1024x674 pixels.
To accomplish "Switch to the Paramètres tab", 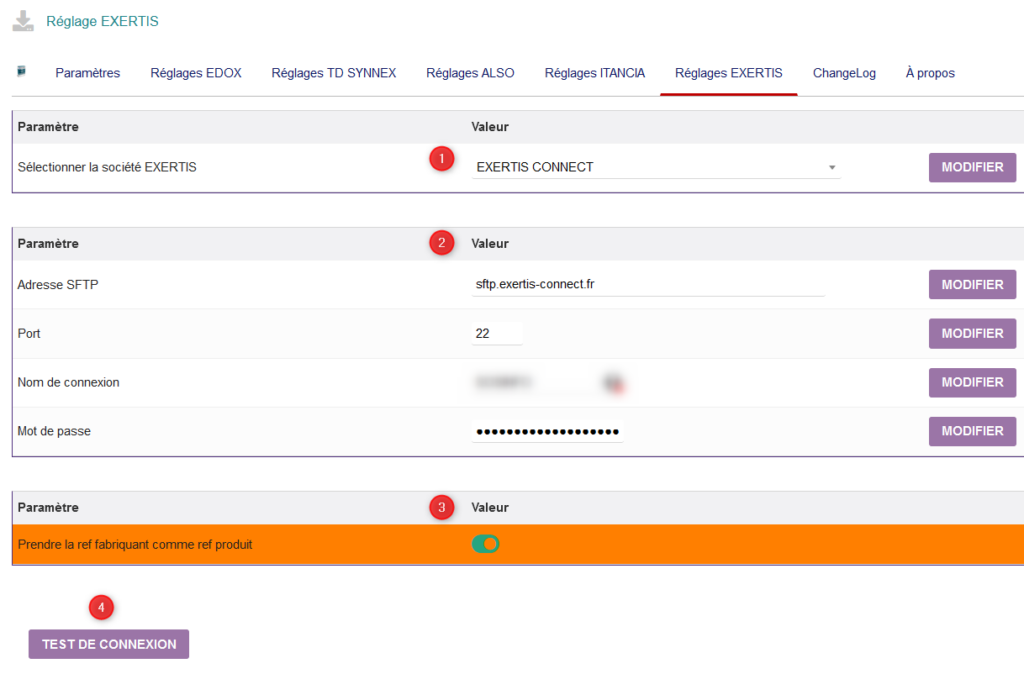I will 88,73.
